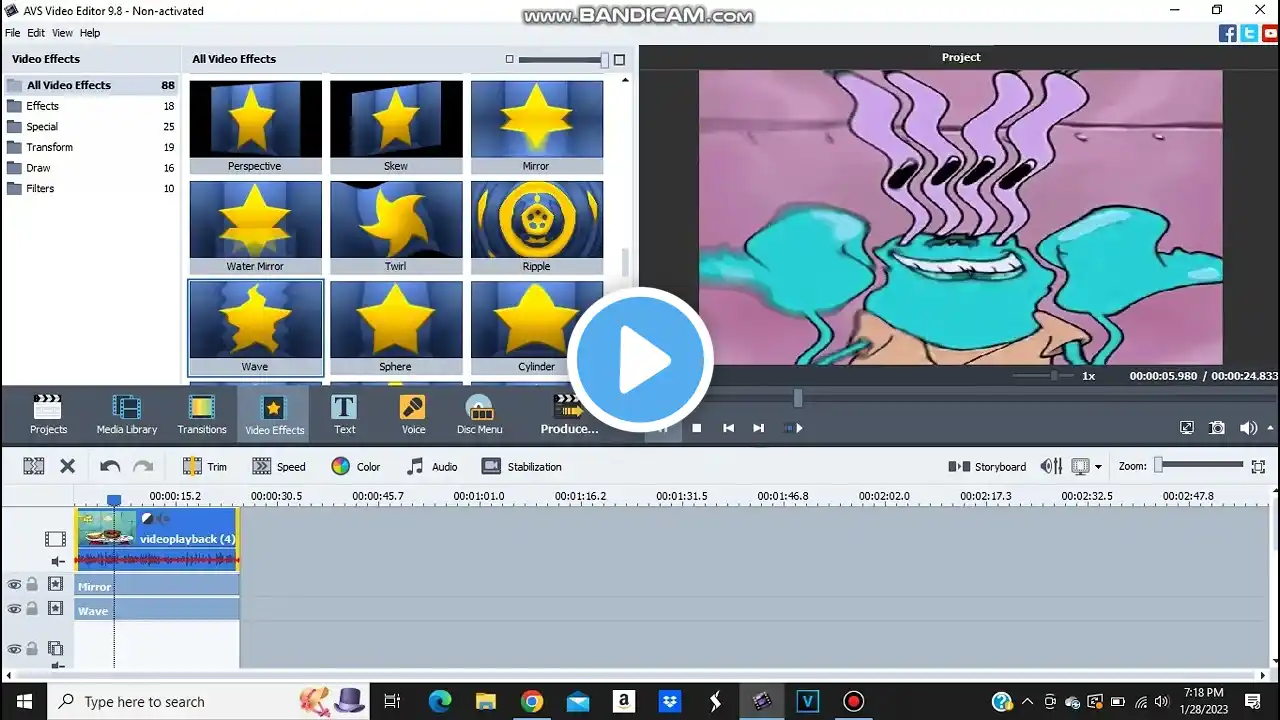
Task: Open the Transitions panel
Action: point(202,415)
